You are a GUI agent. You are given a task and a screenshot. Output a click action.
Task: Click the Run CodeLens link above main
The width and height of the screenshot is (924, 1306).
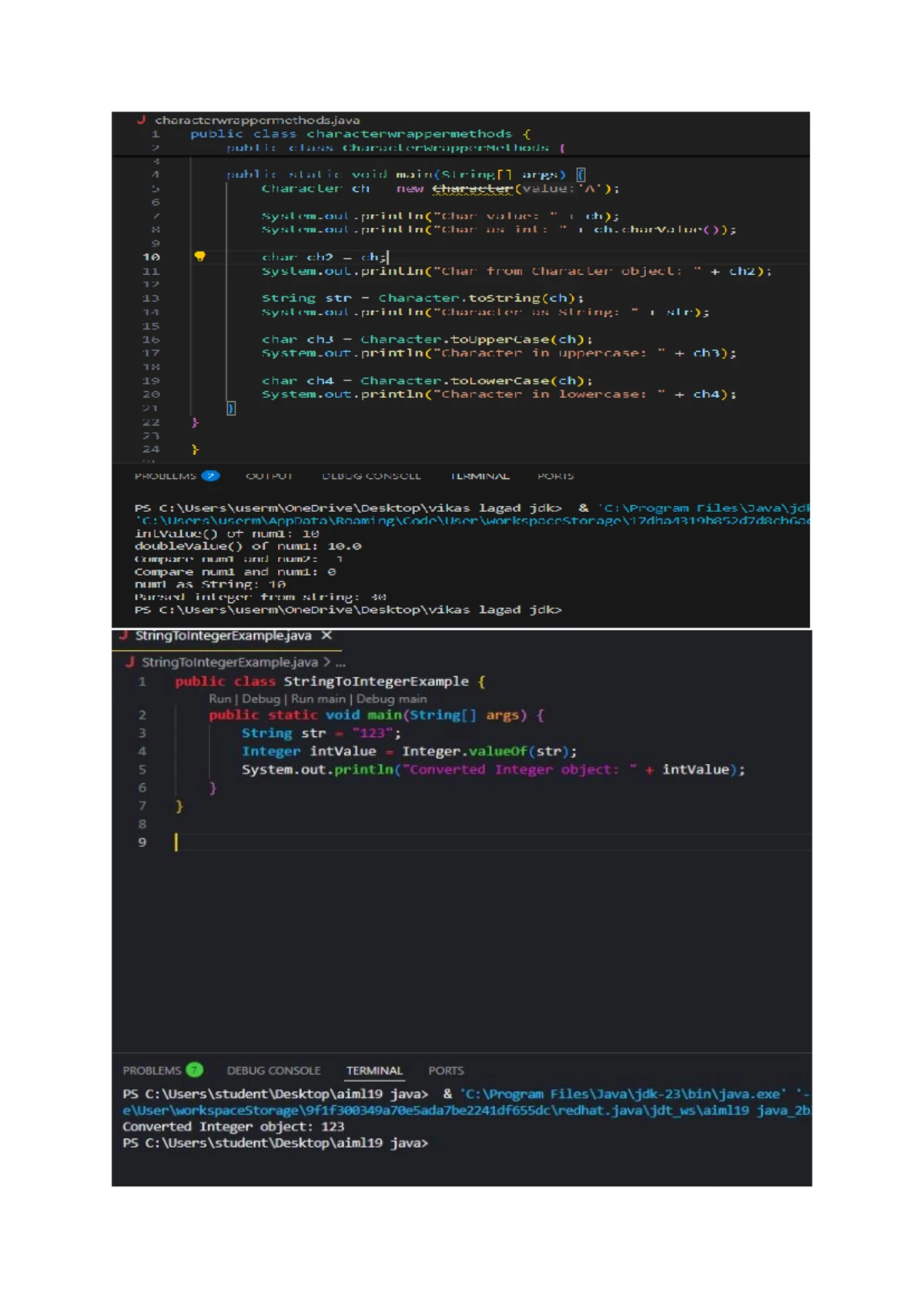[219, 699]
